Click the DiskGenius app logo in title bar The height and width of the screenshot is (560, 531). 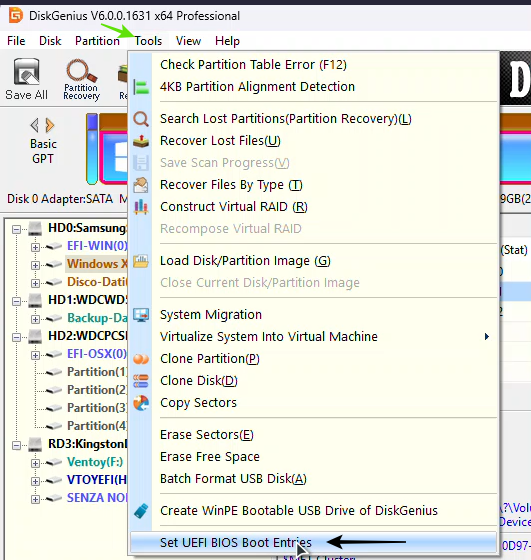16,16
